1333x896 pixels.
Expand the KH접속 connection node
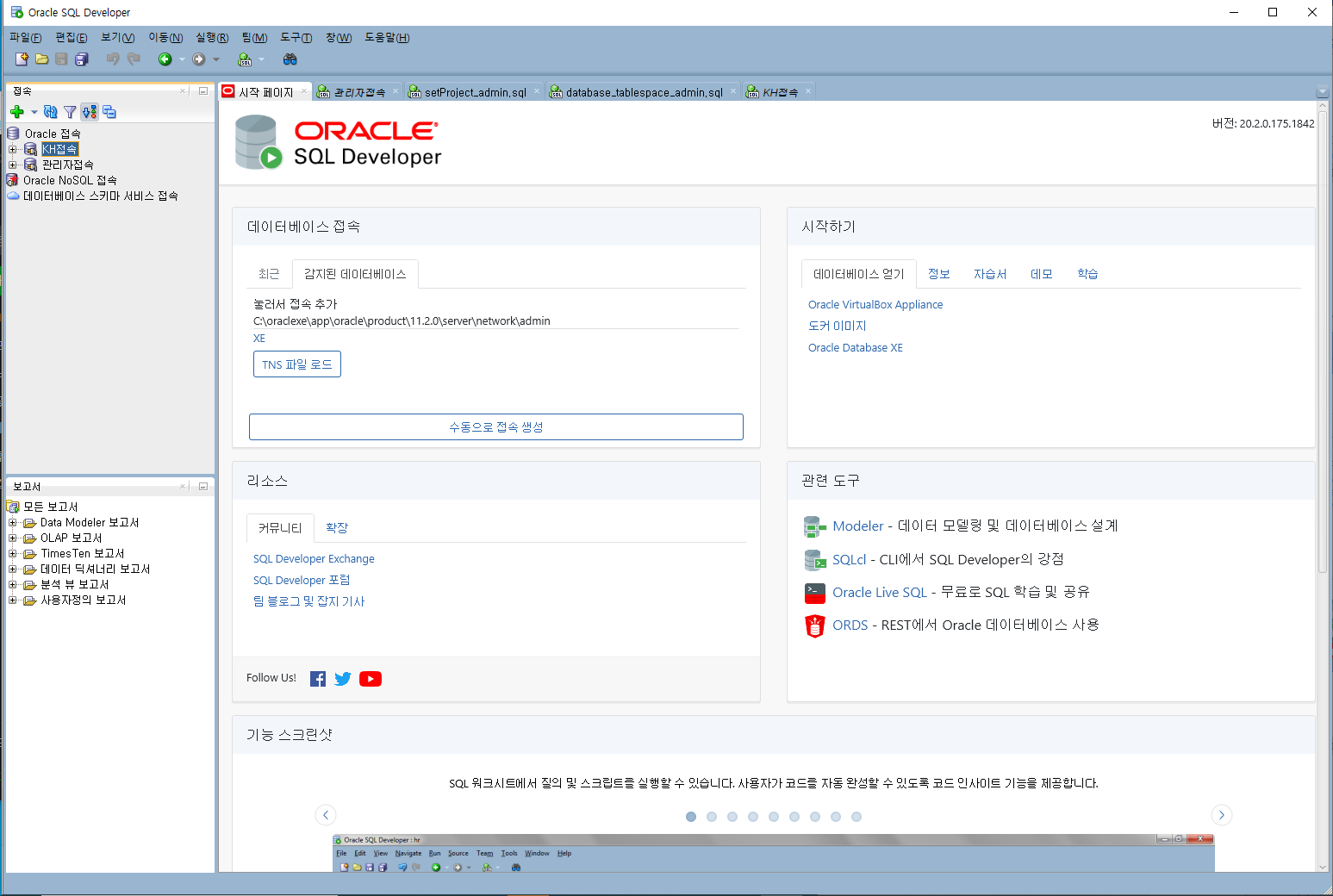pos(13,149)
